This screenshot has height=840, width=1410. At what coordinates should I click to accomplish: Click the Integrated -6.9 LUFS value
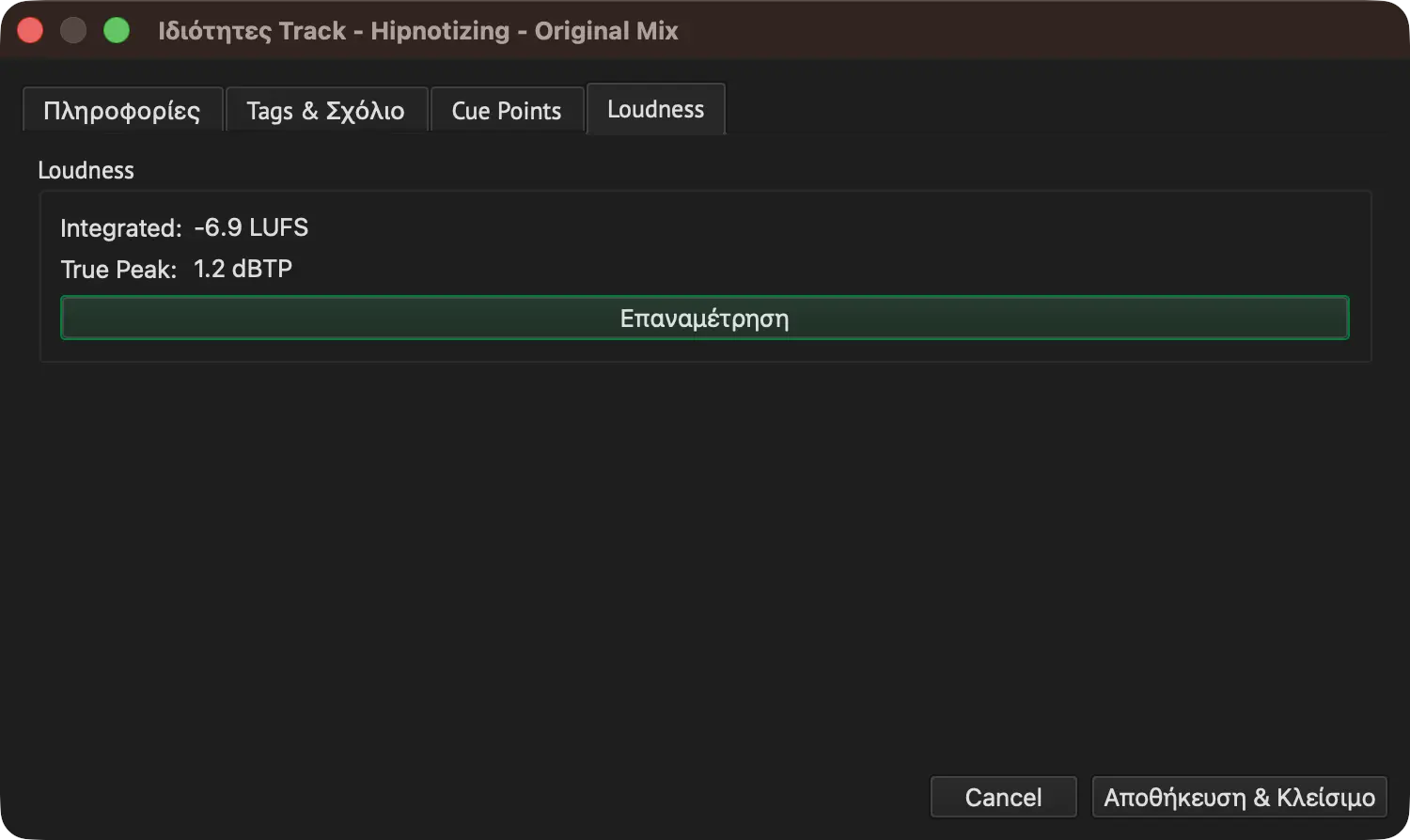point(251,227)
